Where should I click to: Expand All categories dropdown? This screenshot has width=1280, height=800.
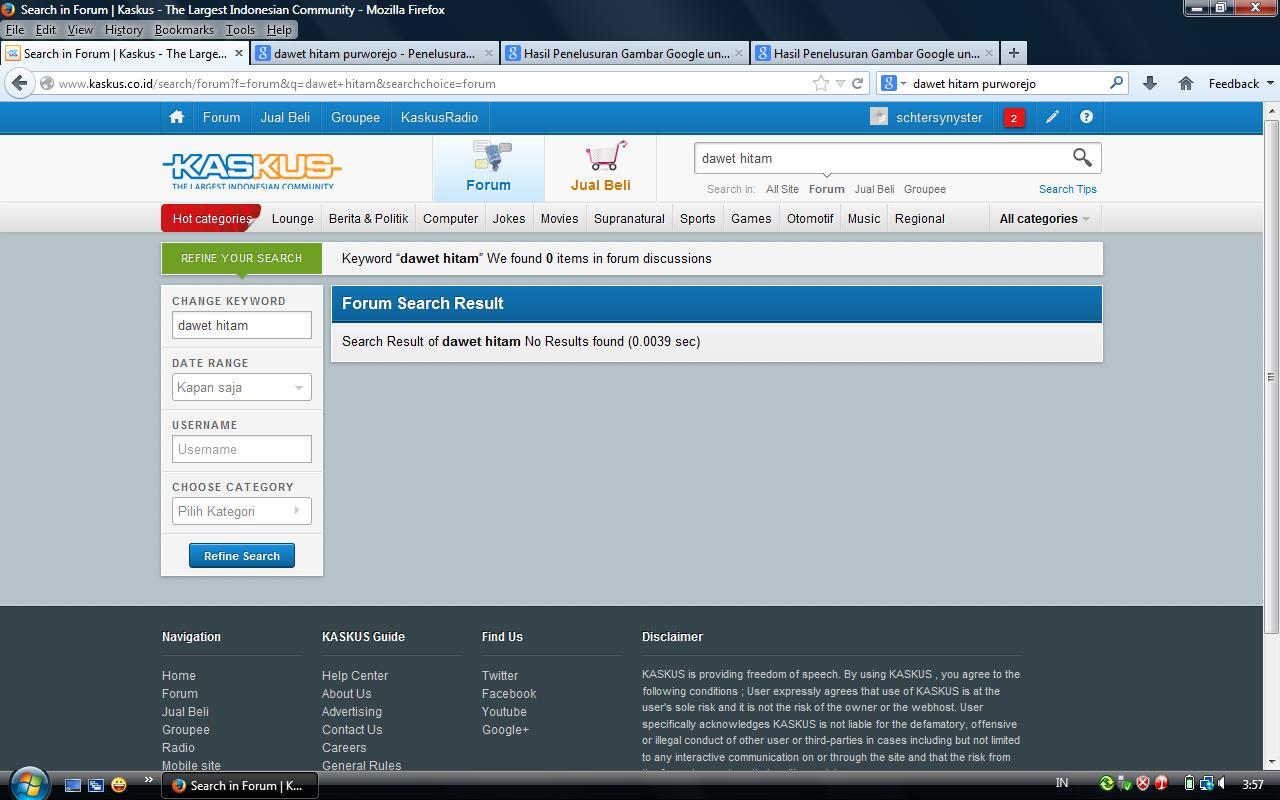coord(1044,218)
